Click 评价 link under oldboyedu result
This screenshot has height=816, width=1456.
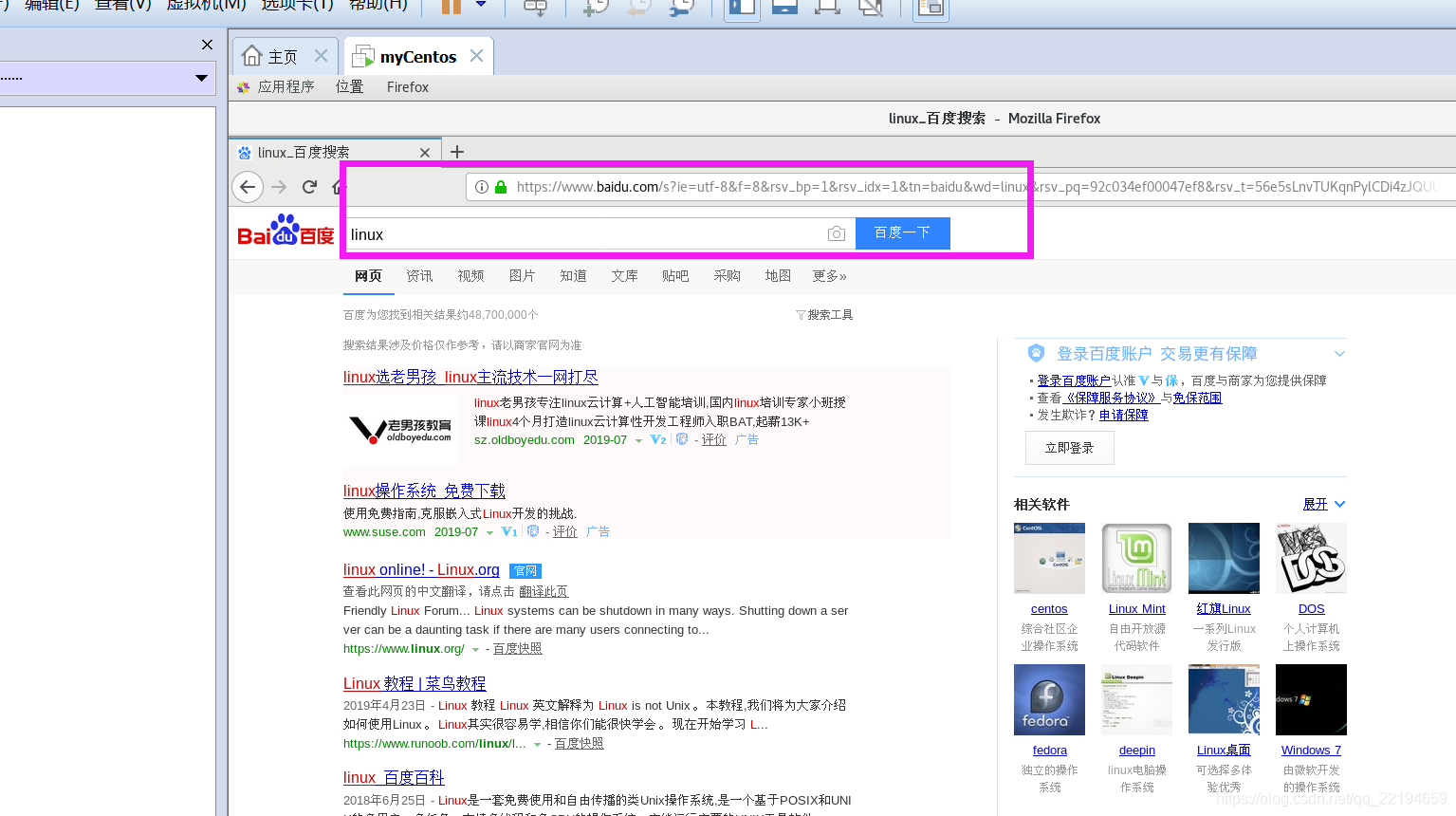tap(714, 440)
